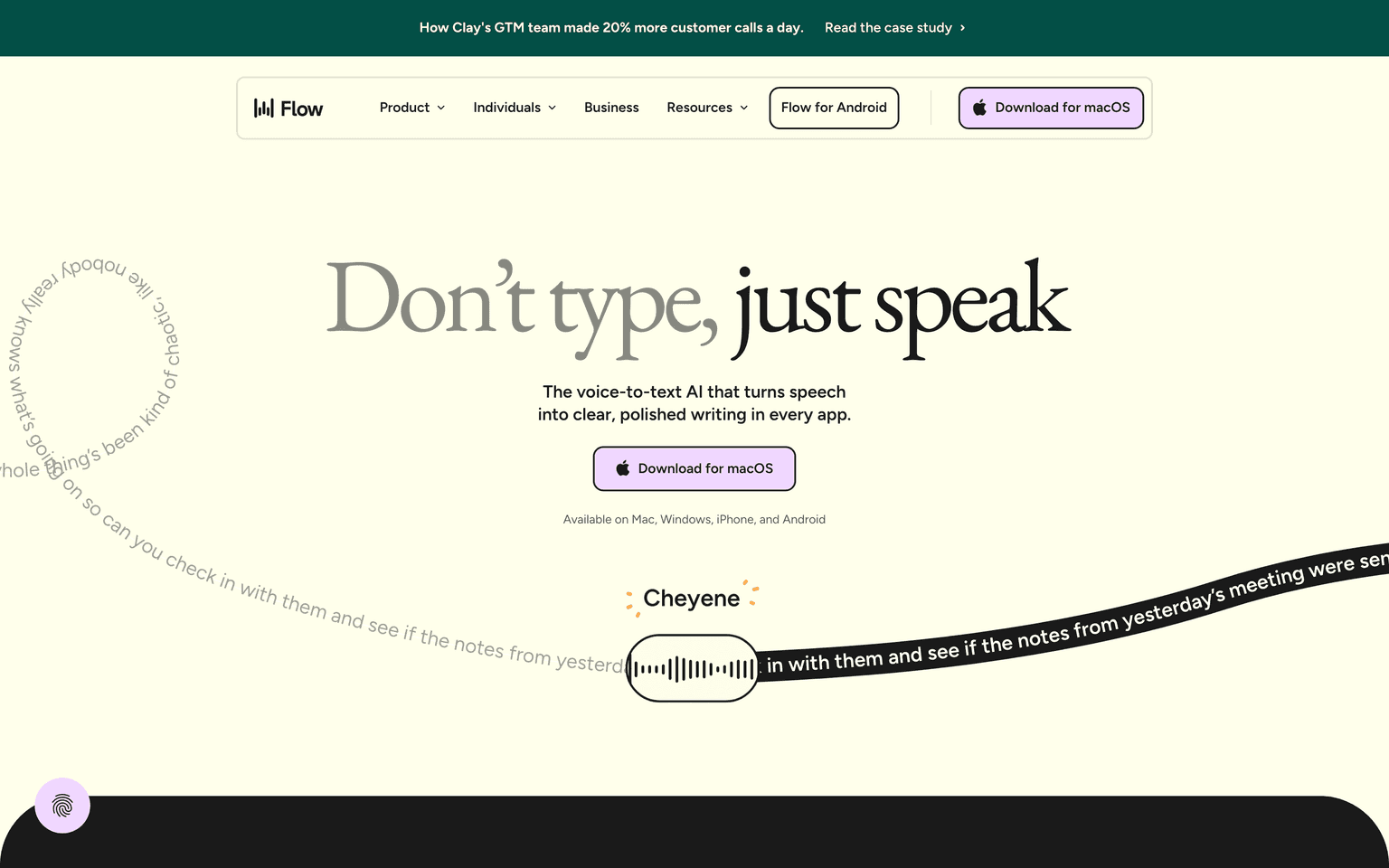Click Download for macOS in the navbar
Viewport: 1389px width, 868px height.
pos(1051,108)
